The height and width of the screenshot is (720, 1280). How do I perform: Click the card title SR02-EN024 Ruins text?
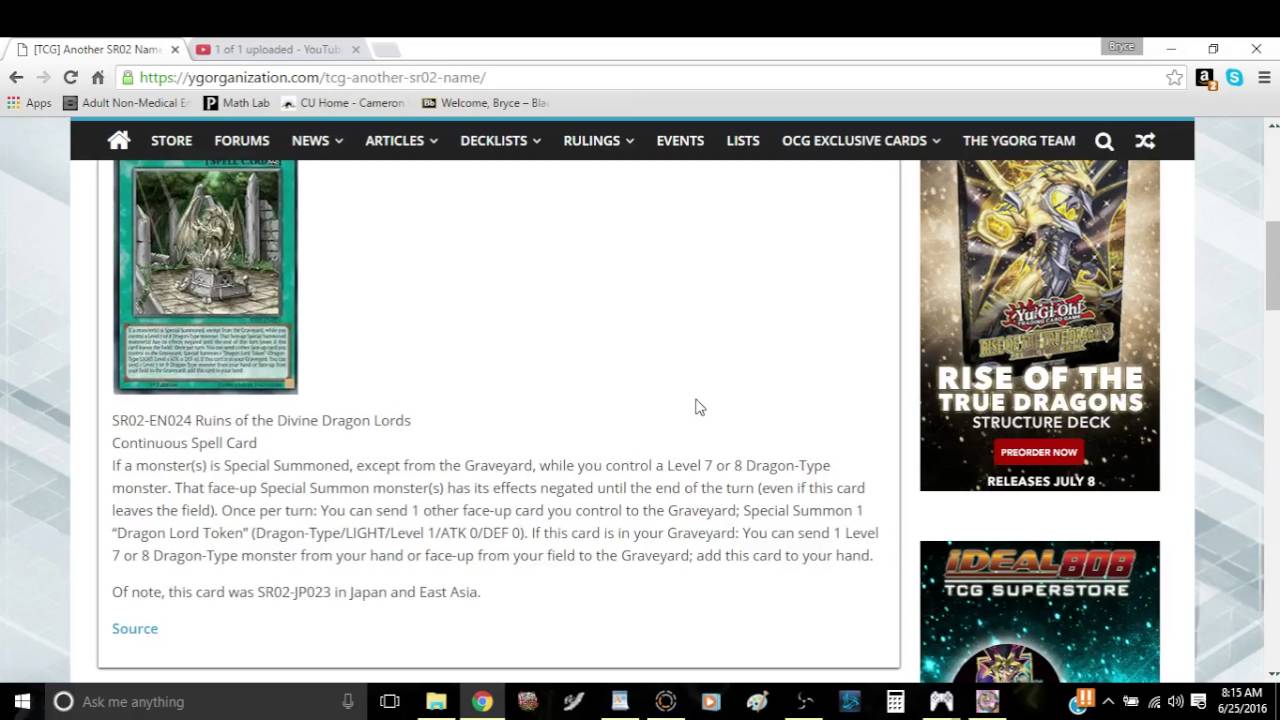[261, 420]
